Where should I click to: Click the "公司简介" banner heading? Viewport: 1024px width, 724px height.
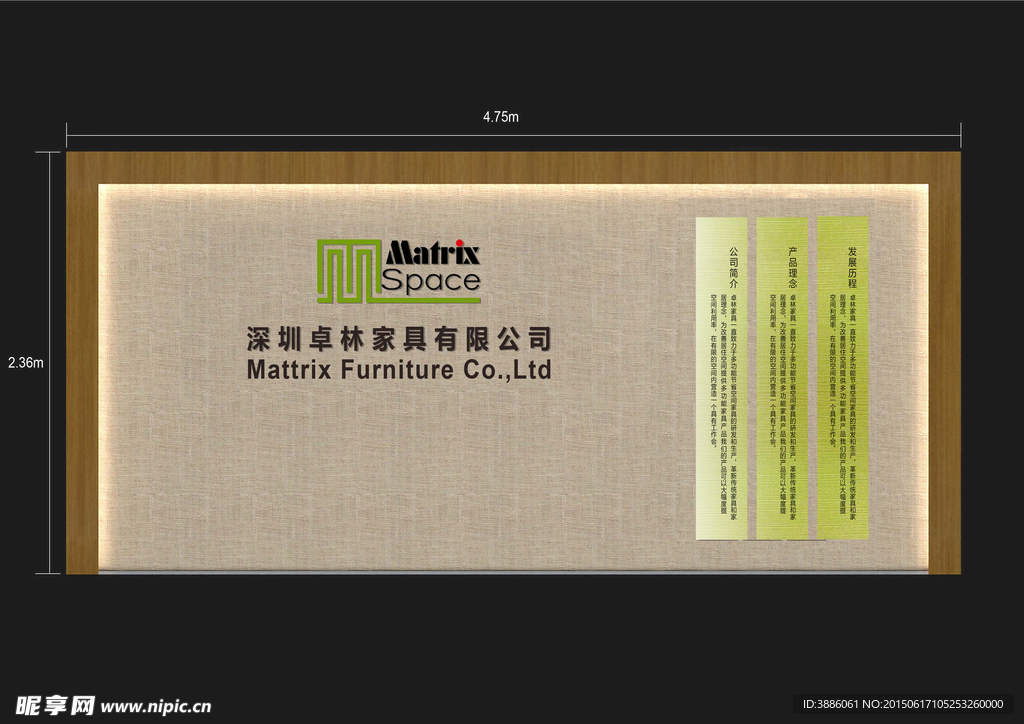coord(733,268)
